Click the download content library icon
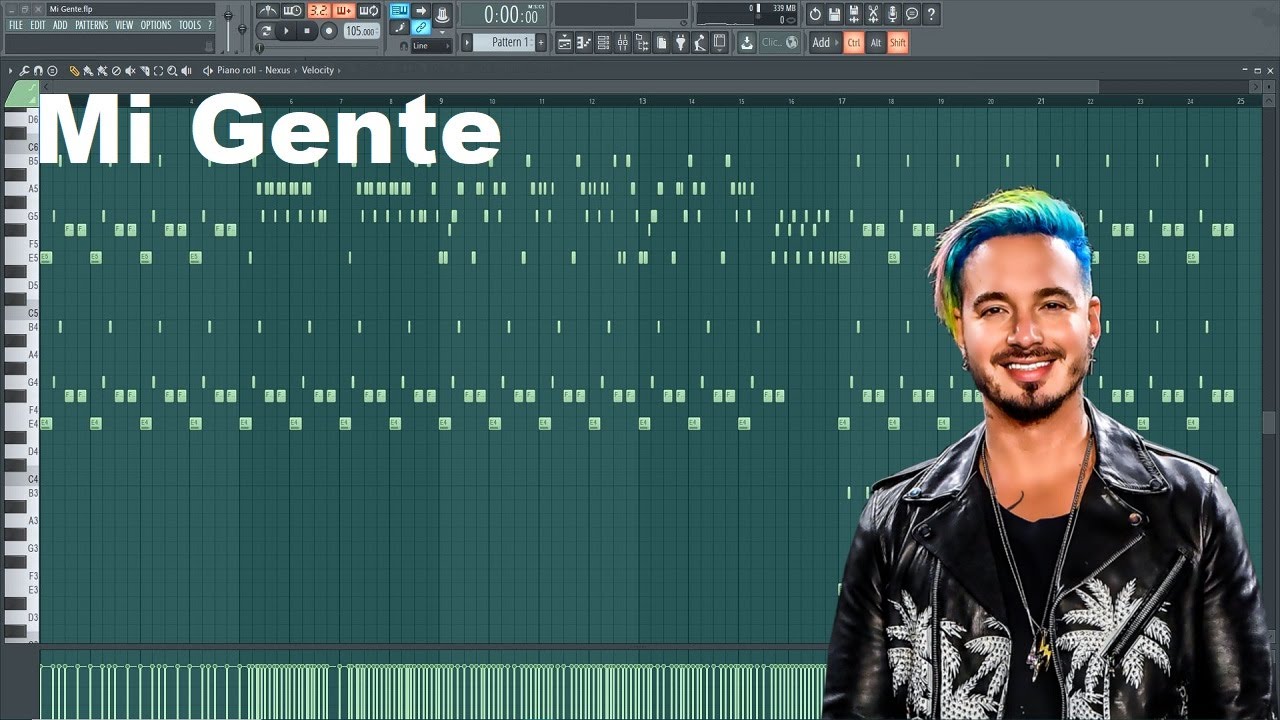This screenshot has height=720, width=1280. click(747, 42)
